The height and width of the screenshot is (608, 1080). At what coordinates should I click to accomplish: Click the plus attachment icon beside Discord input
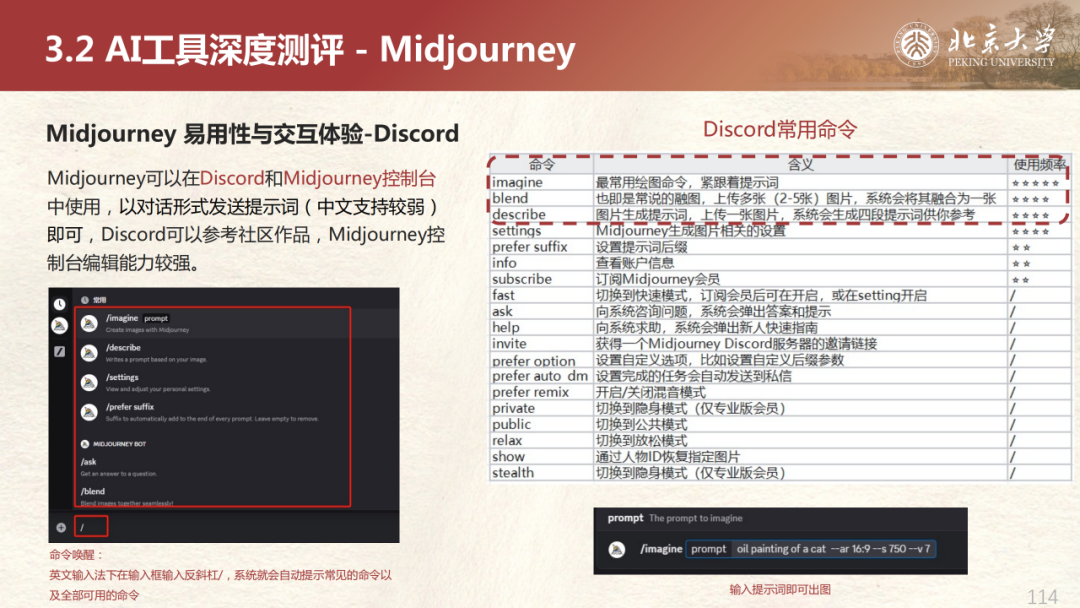pos(61,527)
